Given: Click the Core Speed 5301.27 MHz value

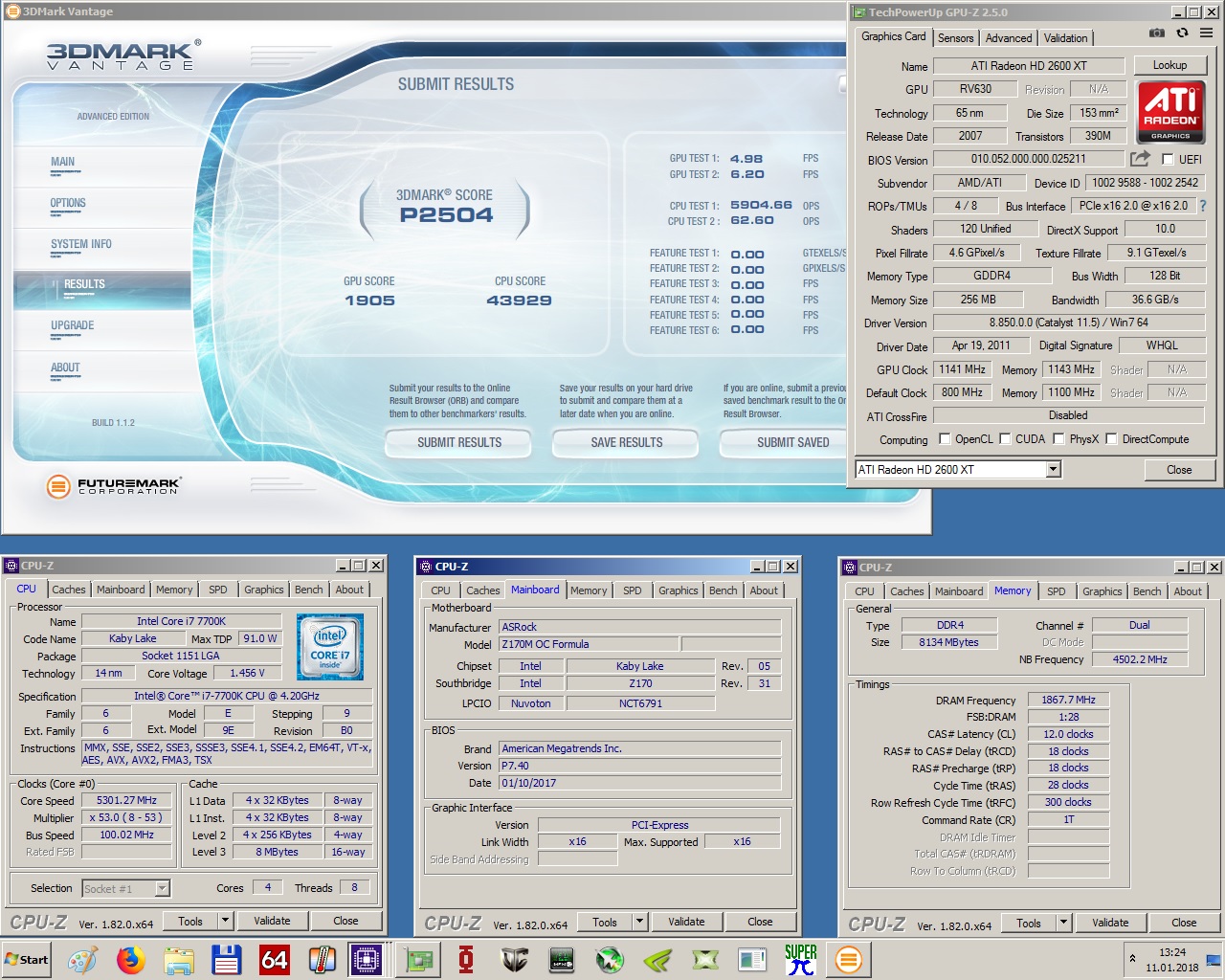Looking at the screenshot, I should 126,801.
